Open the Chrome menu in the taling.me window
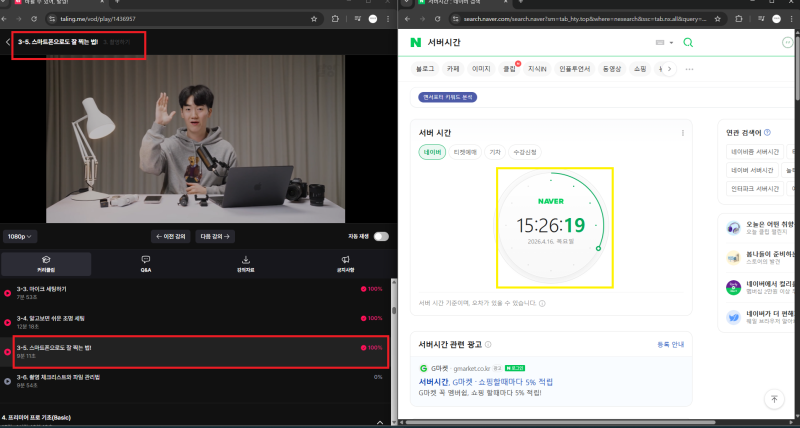 pyautogui.click(x=388, y=19)
